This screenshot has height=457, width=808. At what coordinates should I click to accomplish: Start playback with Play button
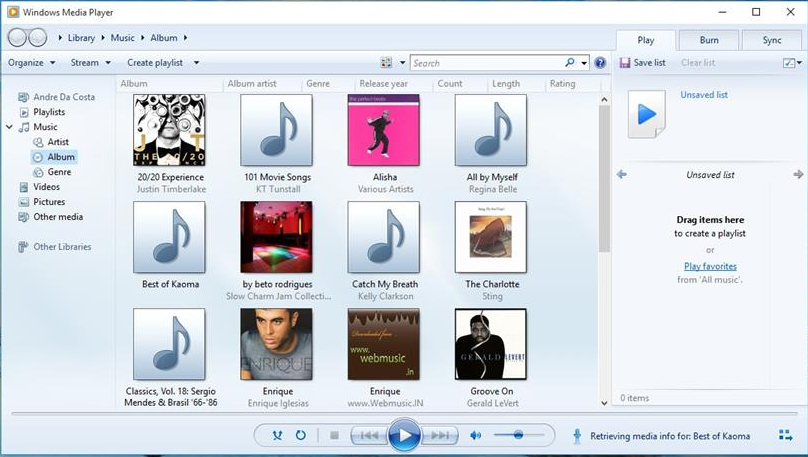click(x=404, y=435)
